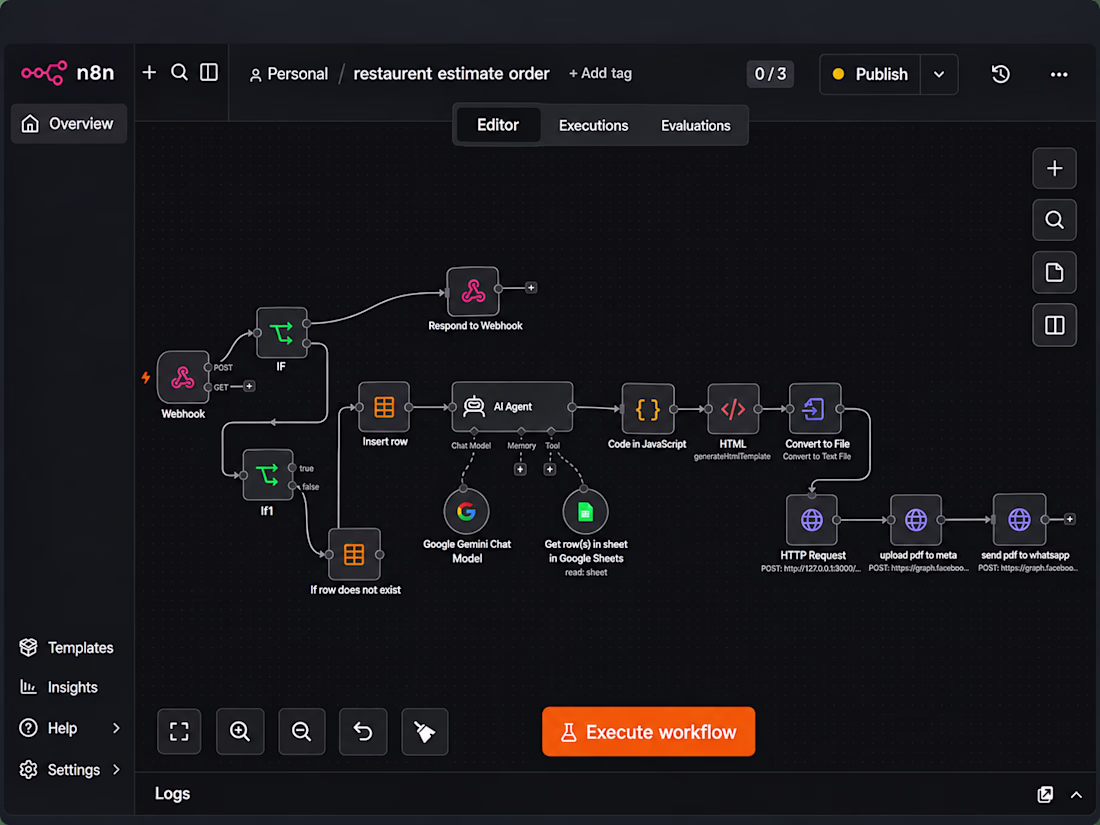Switch to the Evaluations tab
The width and height of the screenshot is (1100, 825).
[695, 126]
